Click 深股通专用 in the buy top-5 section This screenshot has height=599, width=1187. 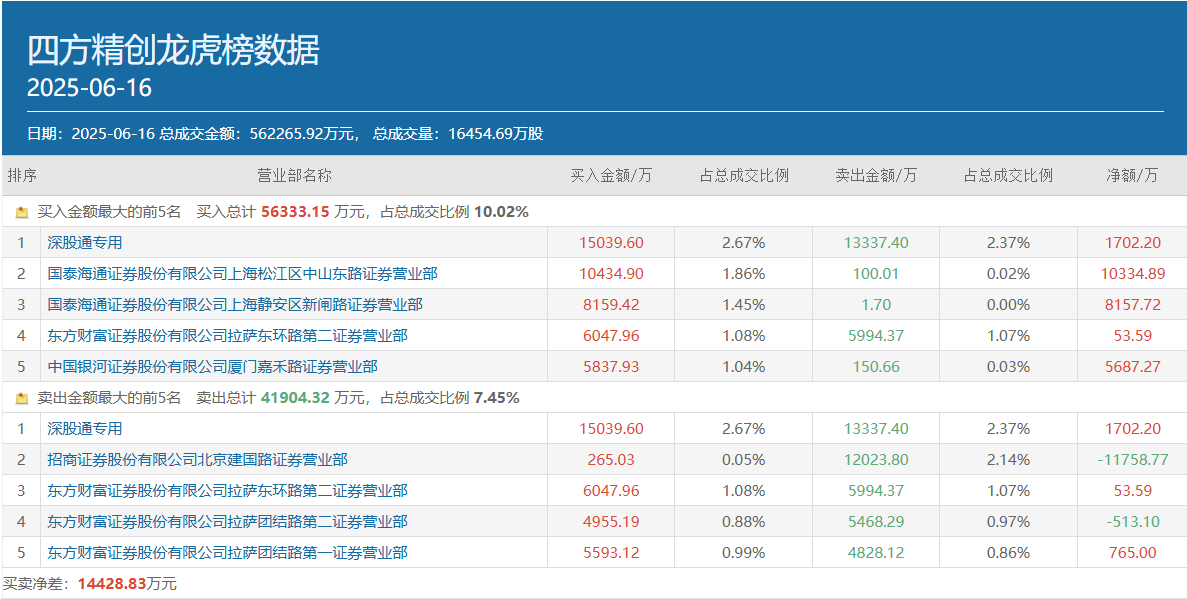pos(85,243)
